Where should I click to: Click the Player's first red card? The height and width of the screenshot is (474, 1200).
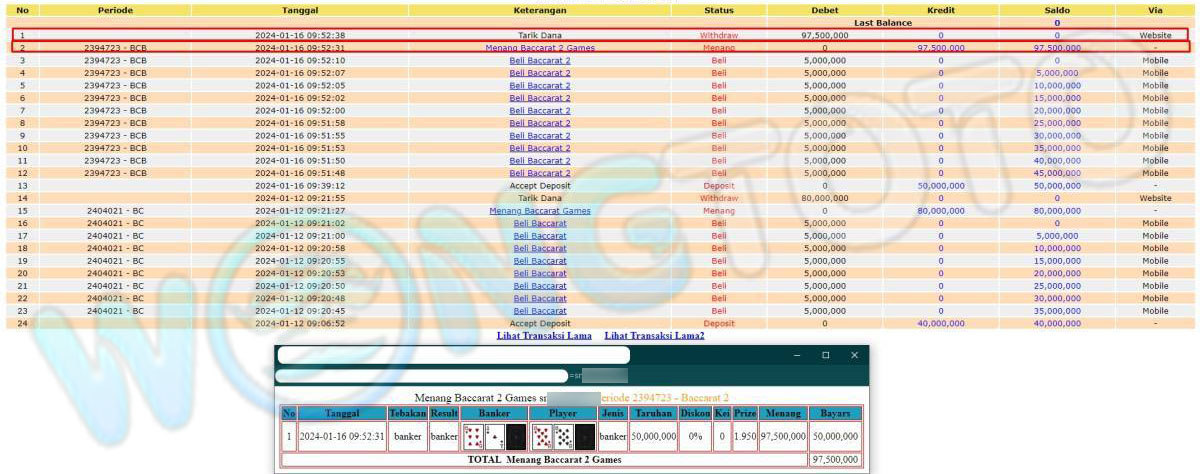tap(542, 437)
